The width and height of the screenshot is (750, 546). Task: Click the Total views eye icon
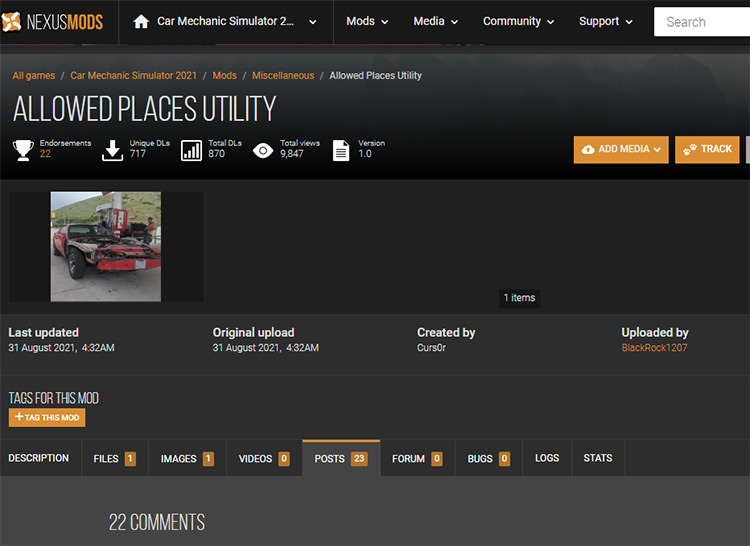[x=263, y=151]
